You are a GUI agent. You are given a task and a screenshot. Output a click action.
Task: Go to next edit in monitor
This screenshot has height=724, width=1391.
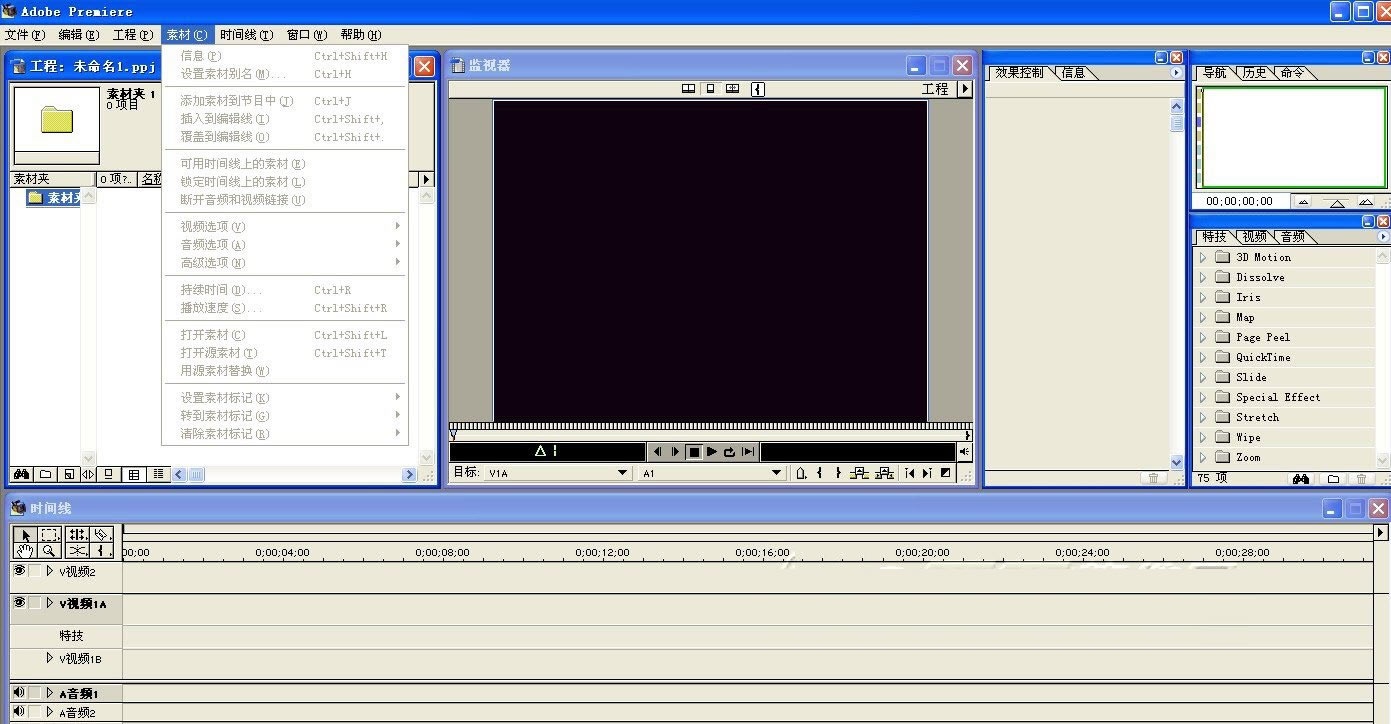point(927,473)
